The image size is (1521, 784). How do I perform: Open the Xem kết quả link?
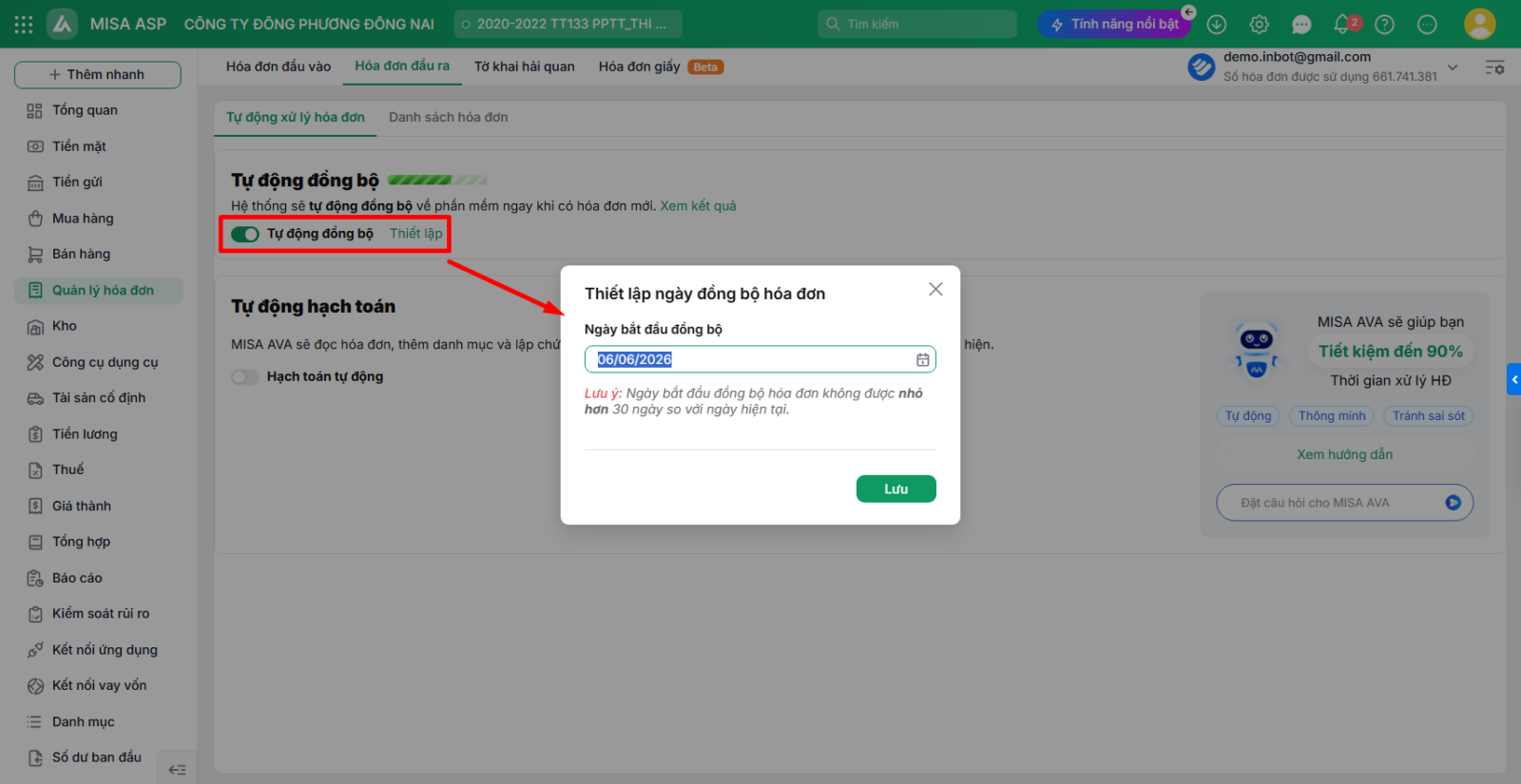click(x=699, y=206)
